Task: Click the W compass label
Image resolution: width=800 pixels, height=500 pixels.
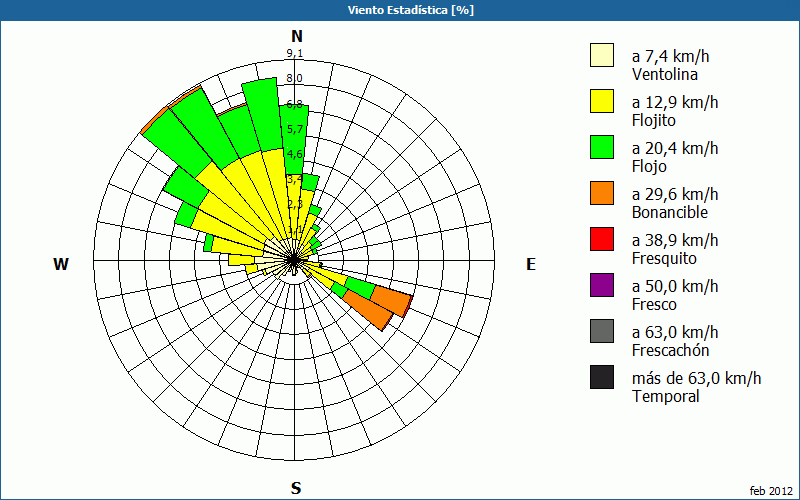Action: [61, 264]
